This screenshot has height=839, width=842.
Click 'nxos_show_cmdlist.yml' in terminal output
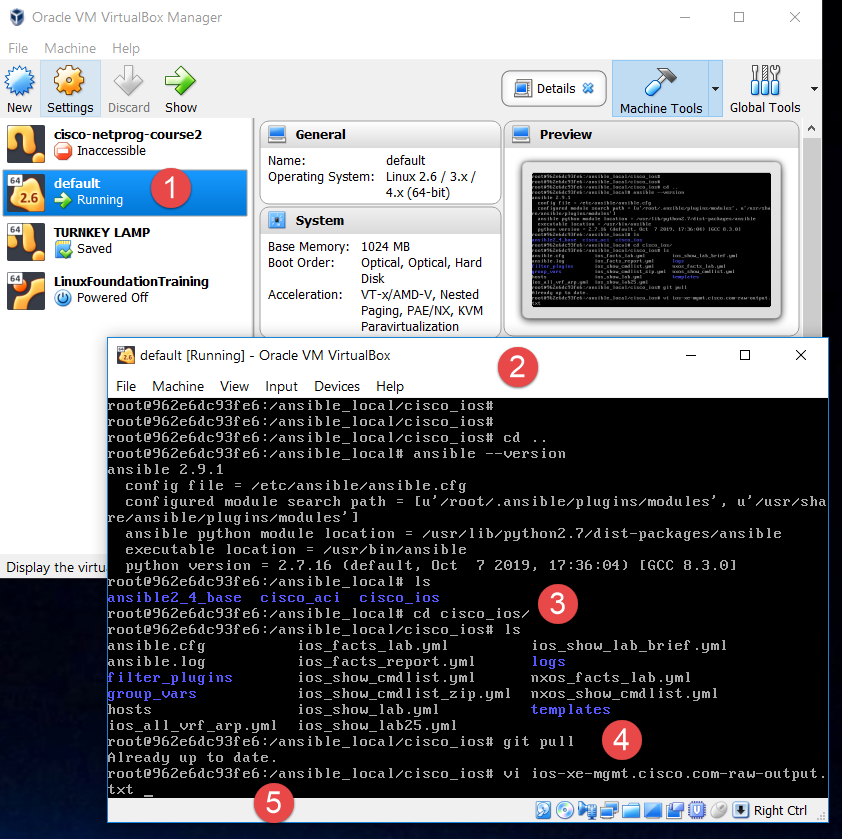click(624, 693)
